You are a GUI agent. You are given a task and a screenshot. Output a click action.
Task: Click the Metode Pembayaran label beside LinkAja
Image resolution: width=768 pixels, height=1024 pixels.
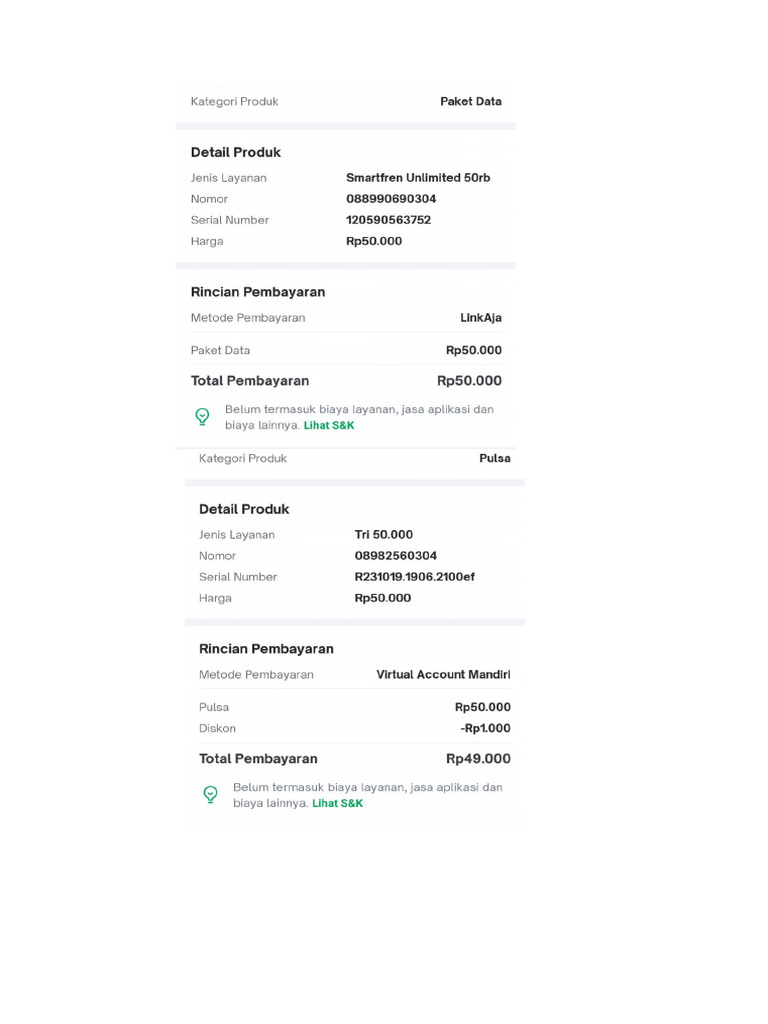(248, 318)
